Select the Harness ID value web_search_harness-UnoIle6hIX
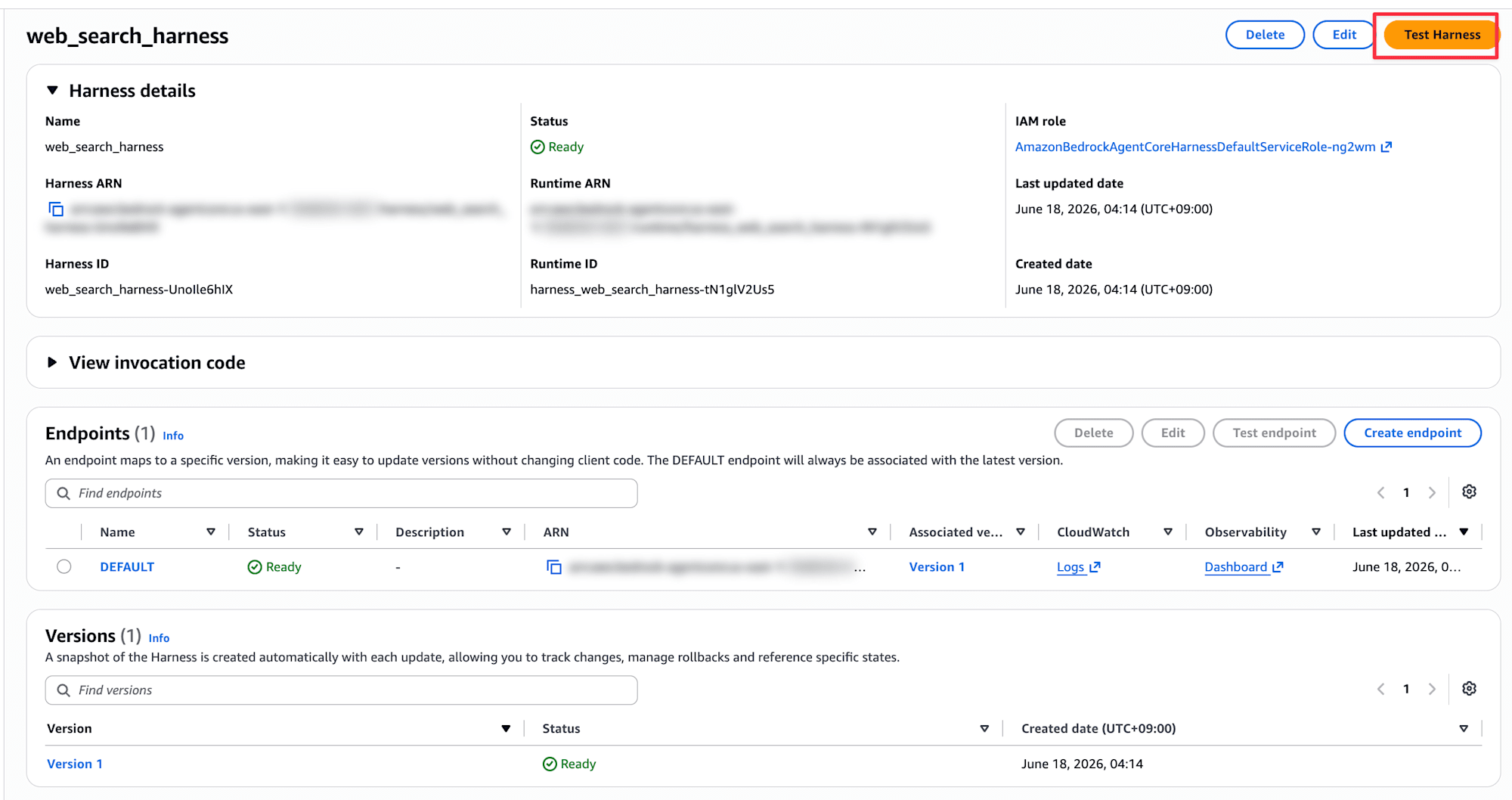 click(x=139, y=290)
